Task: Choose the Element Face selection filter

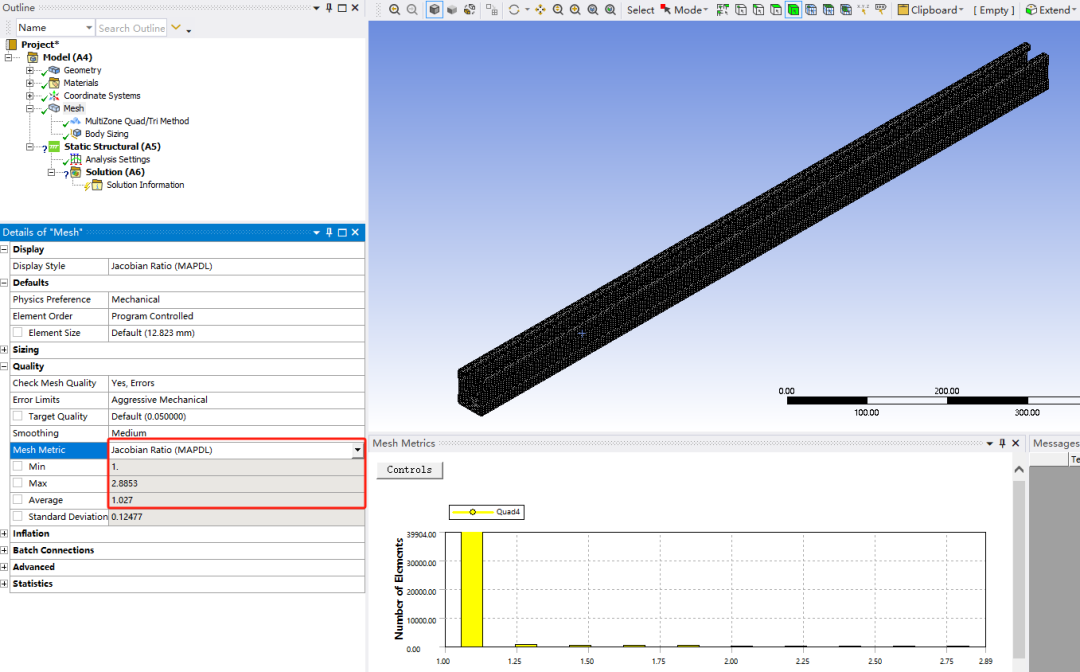Action: (x=829, y=10)
